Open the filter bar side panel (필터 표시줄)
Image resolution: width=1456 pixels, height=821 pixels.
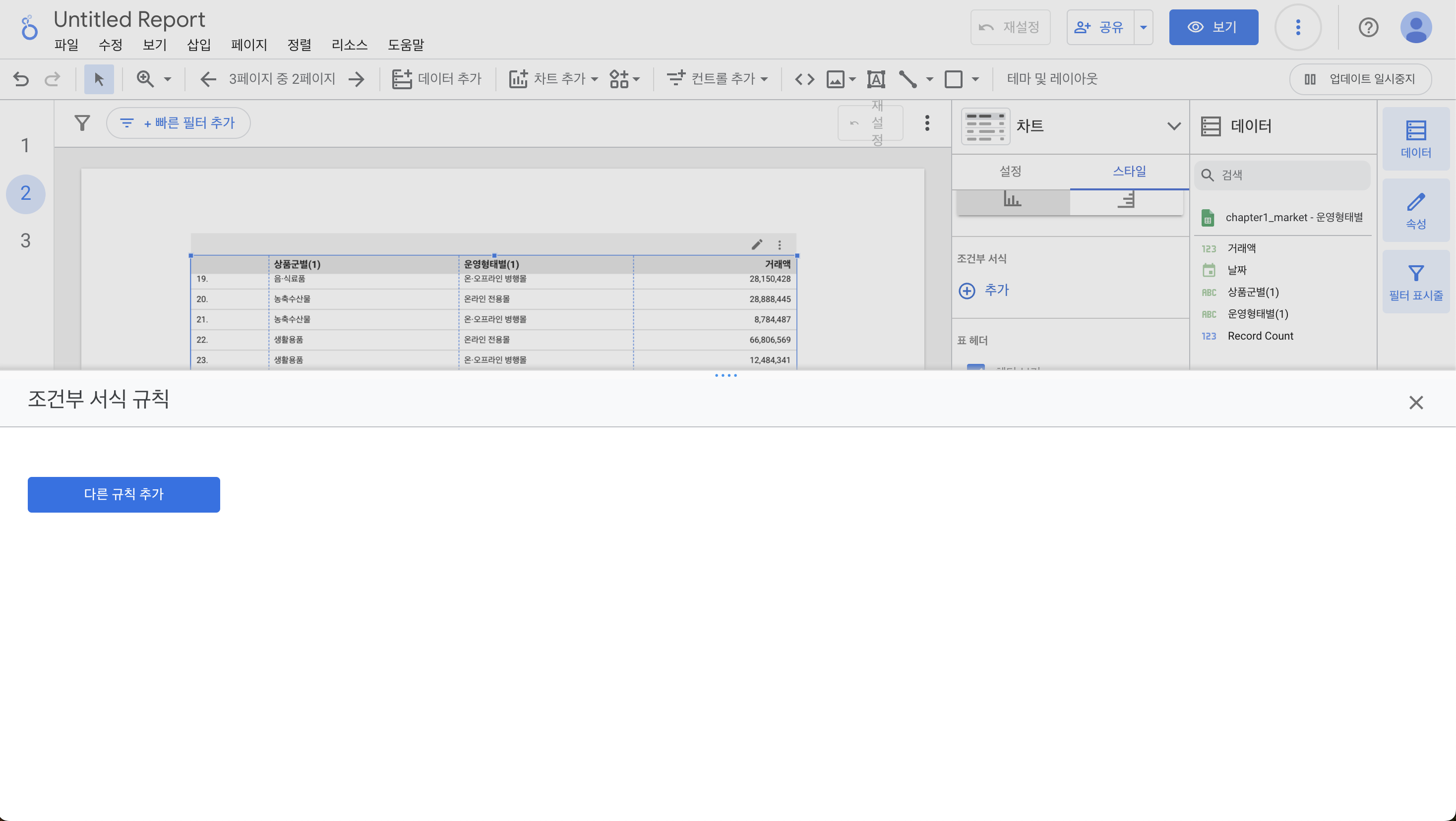click(x=1415, y=282)
